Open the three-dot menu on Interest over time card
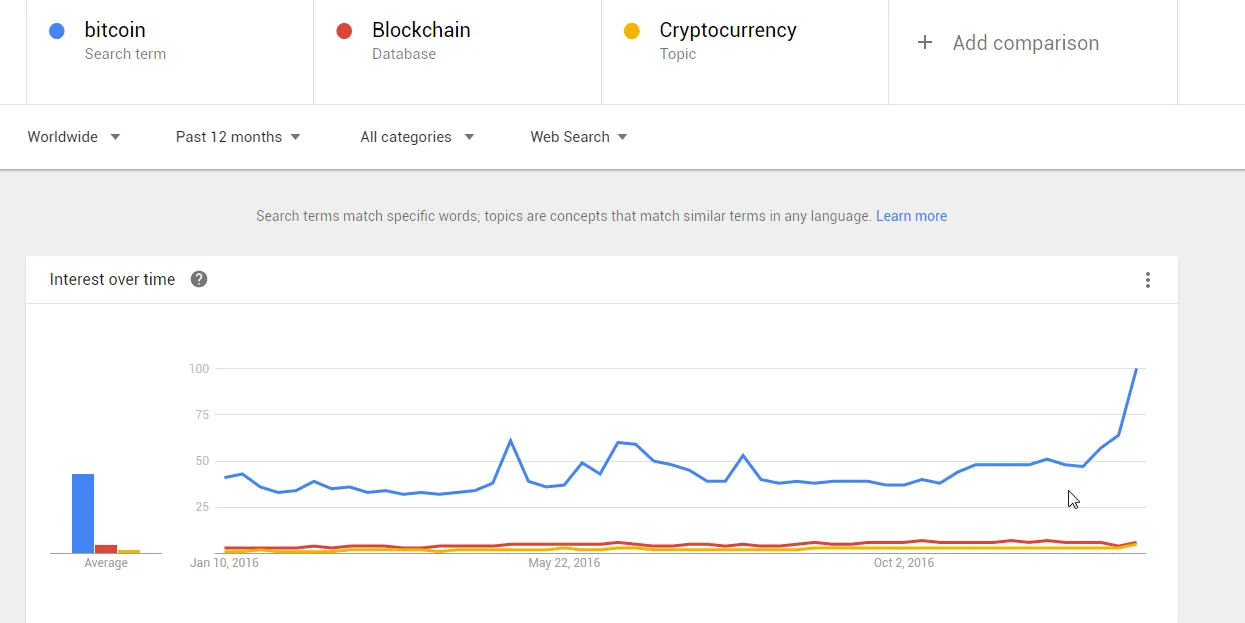Image resolution: width=1245 pixels, height=623 pixels. pyautogui.click(x=1148, y=280)
